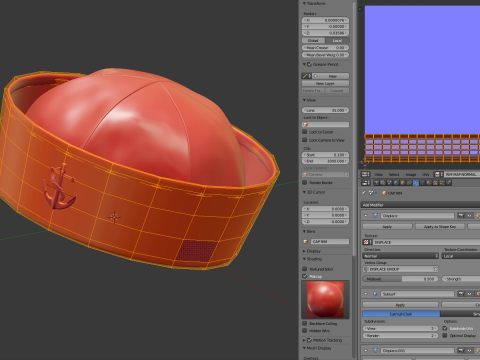
Task: Open the Render properties tab icon
Action: (x=376, y=183)
